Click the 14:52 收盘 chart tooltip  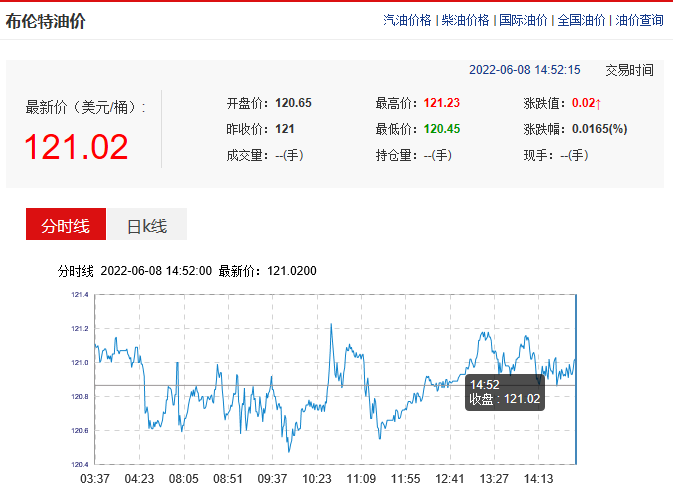click(x=504, y=391)
